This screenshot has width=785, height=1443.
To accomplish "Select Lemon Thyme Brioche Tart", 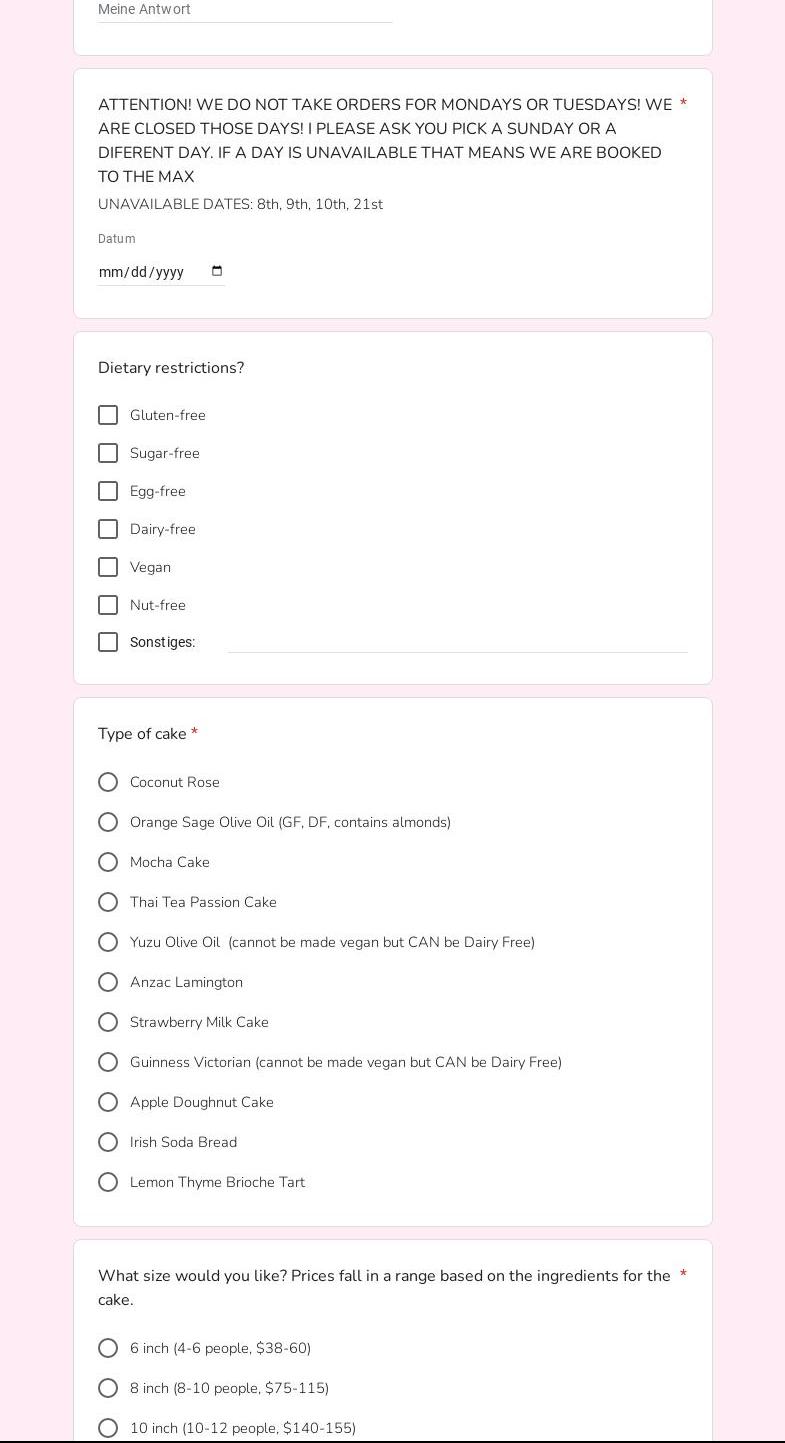I will click(x=108, y=1182).
